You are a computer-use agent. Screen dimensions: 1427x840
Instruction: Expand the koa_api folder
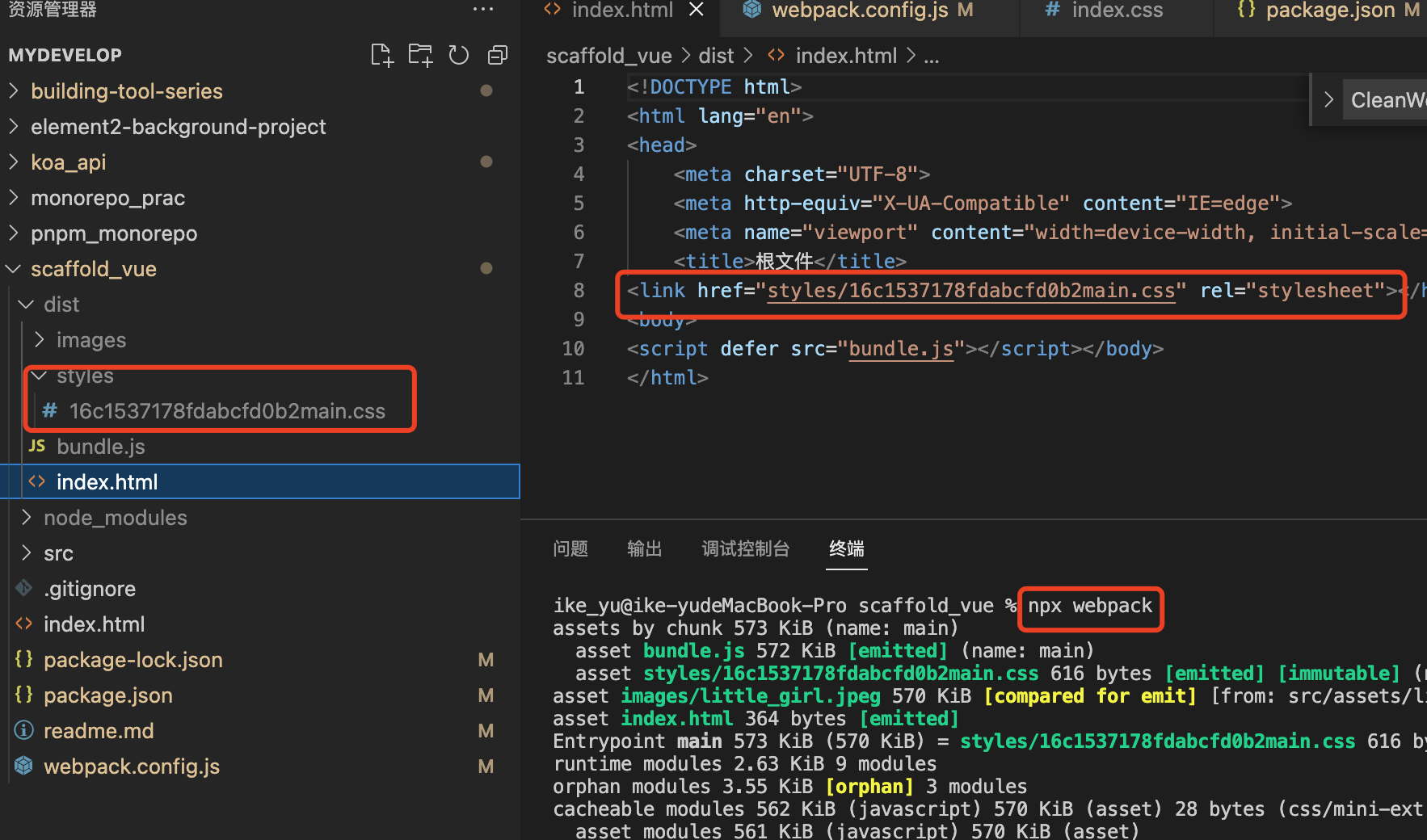click(68, 162)
